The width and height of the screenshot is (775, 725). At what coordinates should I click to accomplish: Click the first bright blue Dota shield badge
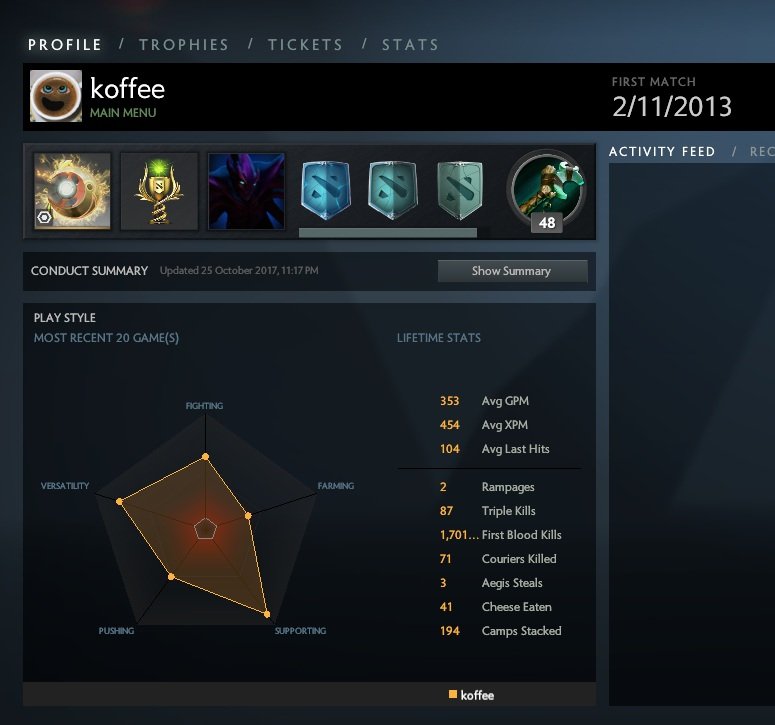[x=326, y=190]
